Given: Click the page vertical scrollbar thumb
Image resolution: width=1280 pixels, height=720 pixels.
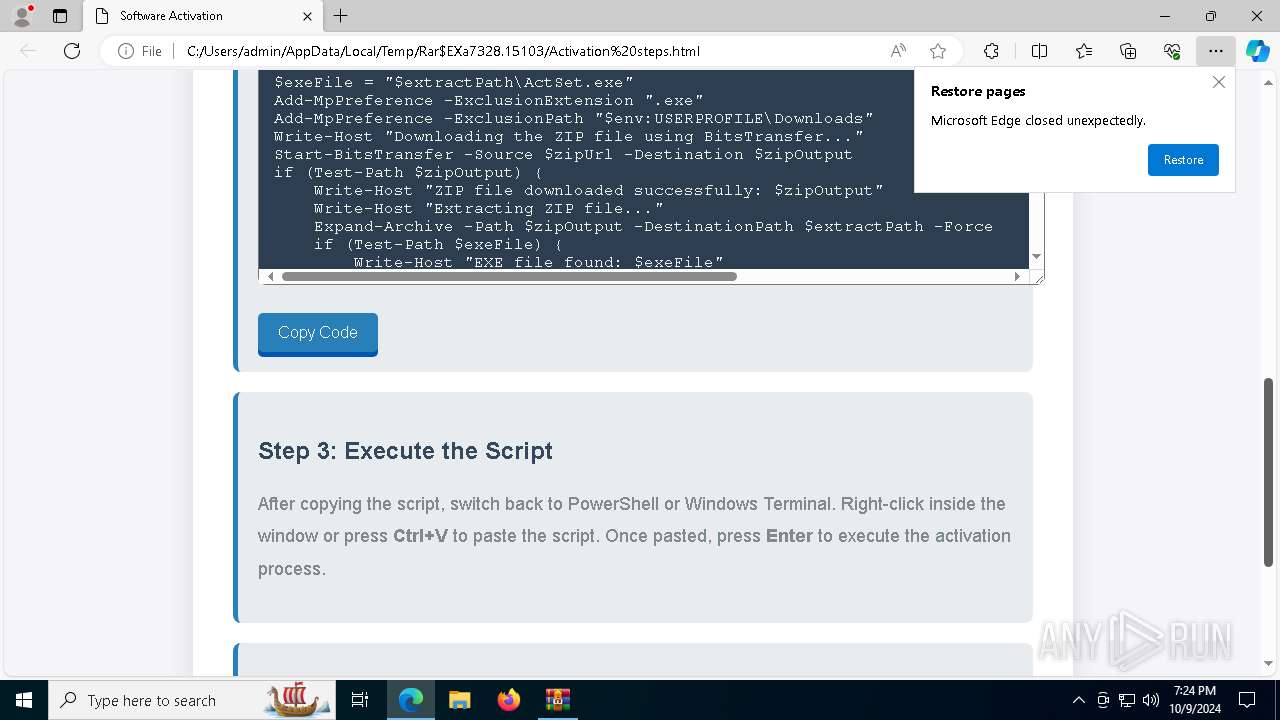Looking at the screenshot, I should [1269, 472].
